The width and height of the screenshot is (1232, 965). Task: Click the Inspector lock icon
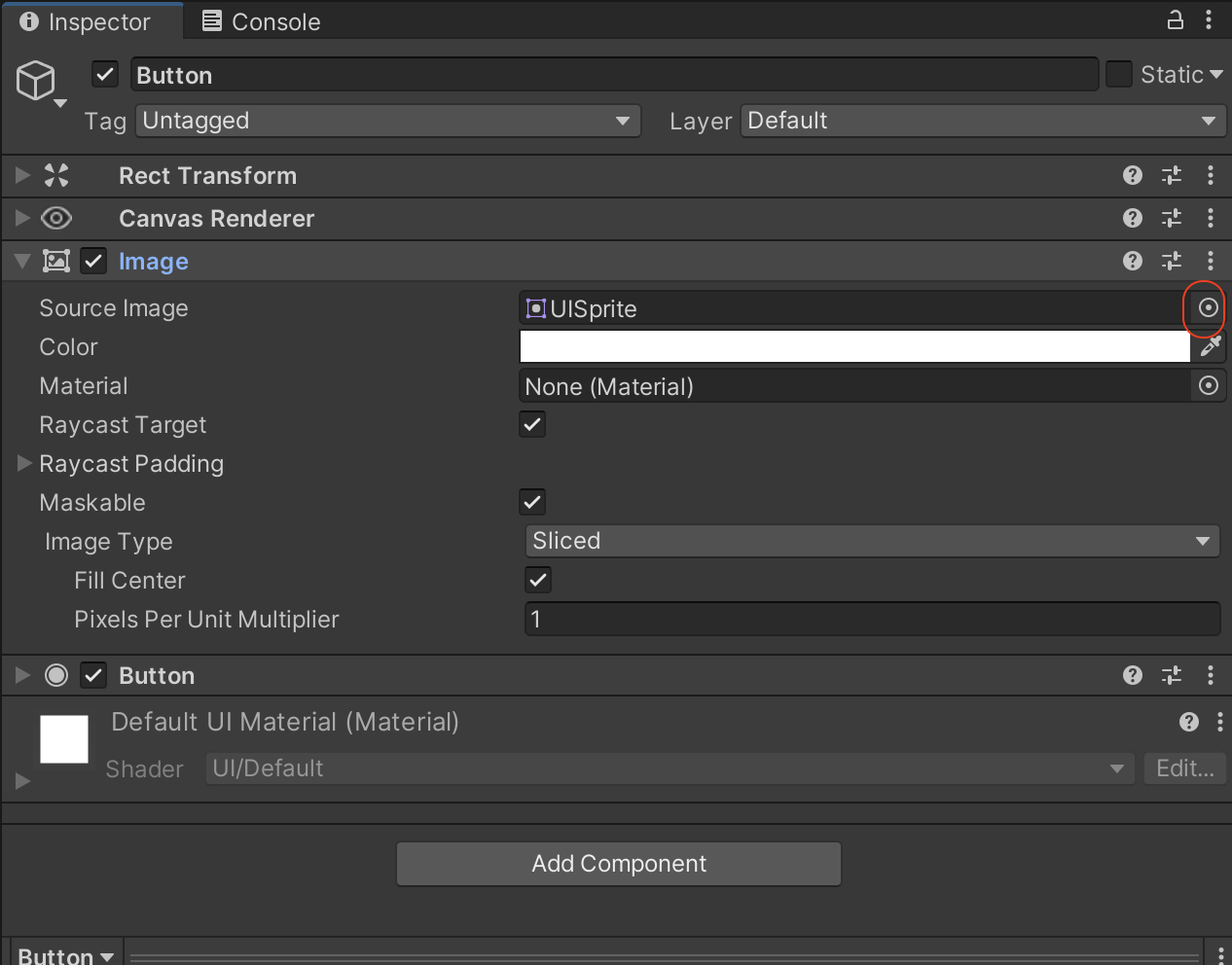(1176, 20)
